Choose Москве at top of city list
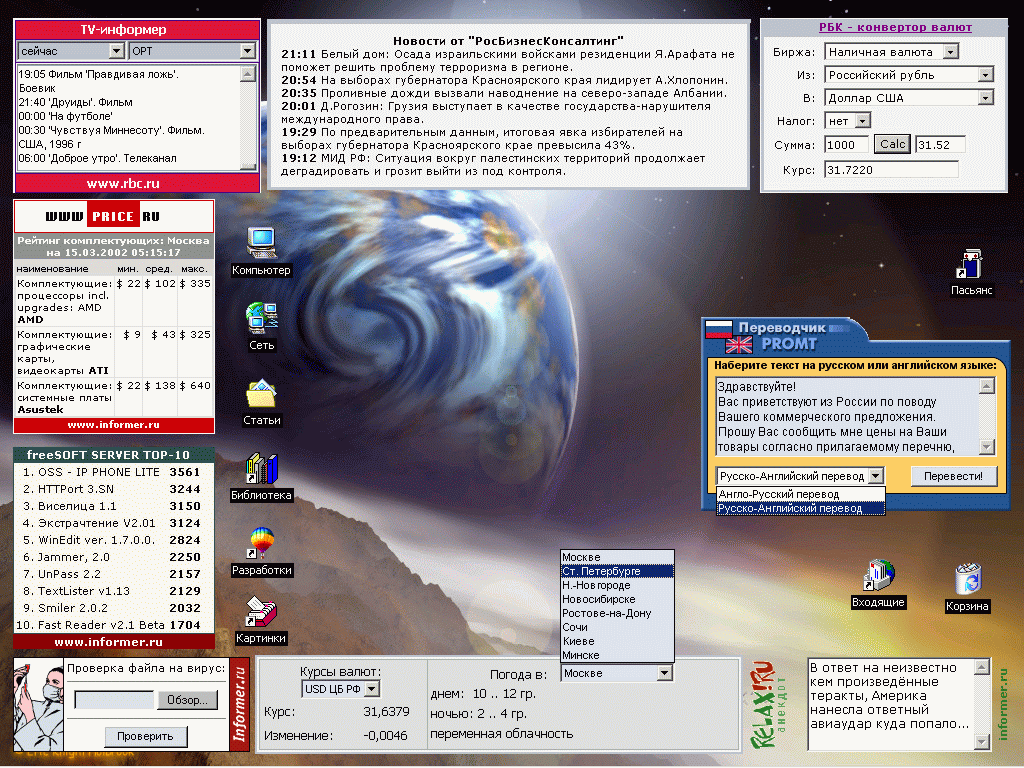This screenshot has width=1024, height=768. (617, 557)
